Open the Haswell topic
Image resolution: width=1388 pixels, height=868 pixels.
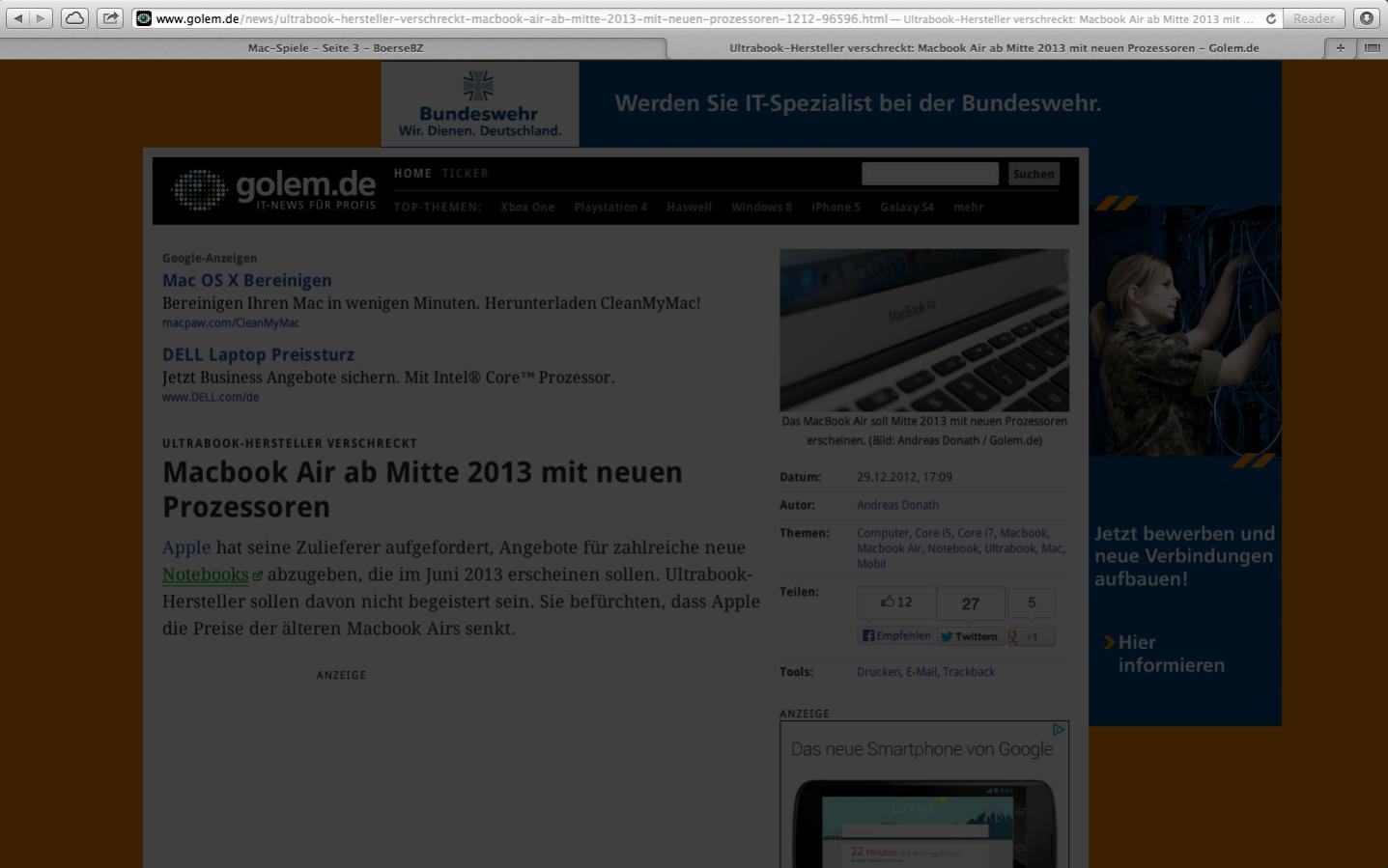pyautogui.click(x=689, y=208)
